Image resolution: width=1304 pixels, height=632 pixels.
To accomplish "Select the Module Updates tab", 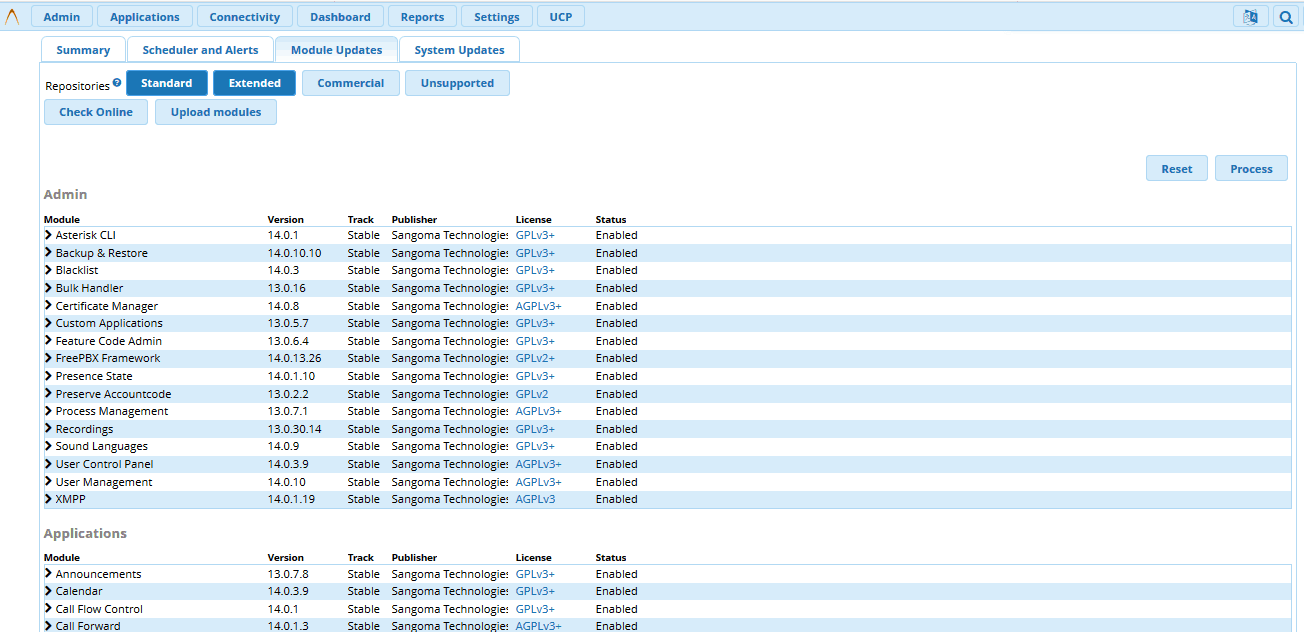I will point(336,50).
